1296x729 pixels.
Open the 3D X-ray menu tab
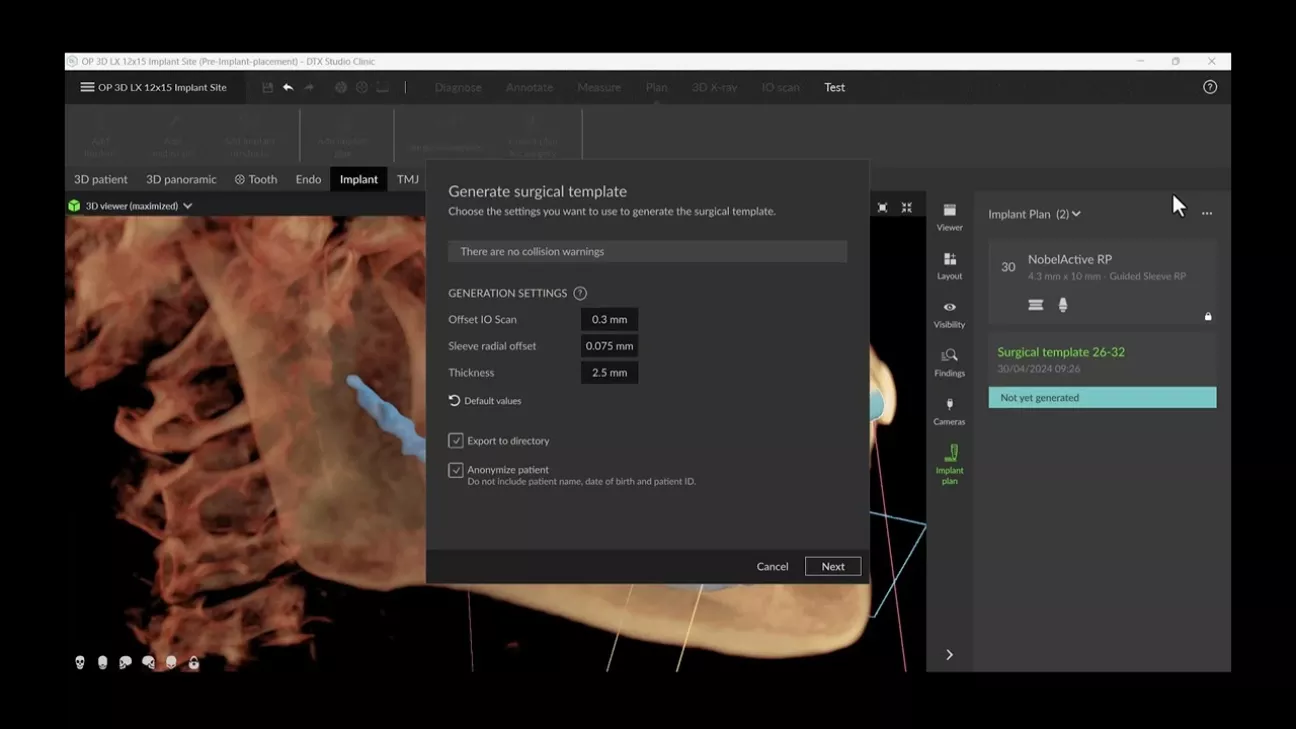point(714,87)
